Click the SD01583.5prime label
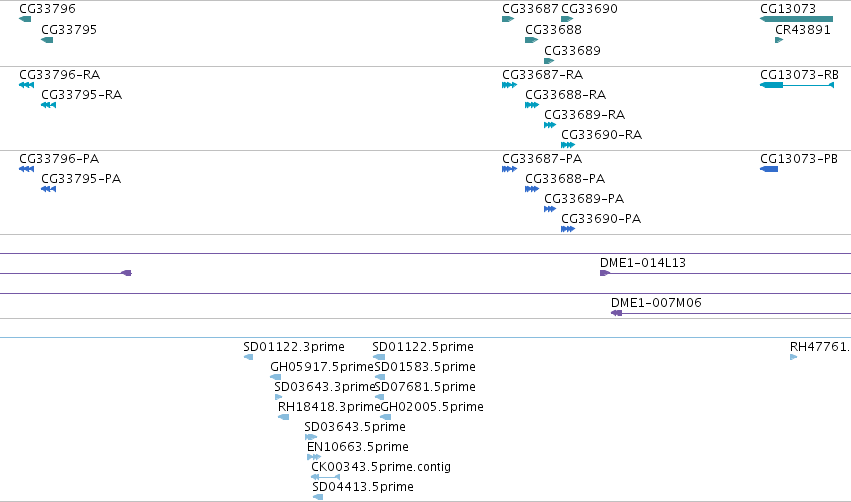The image size is (851, 502). coord(425,367)
